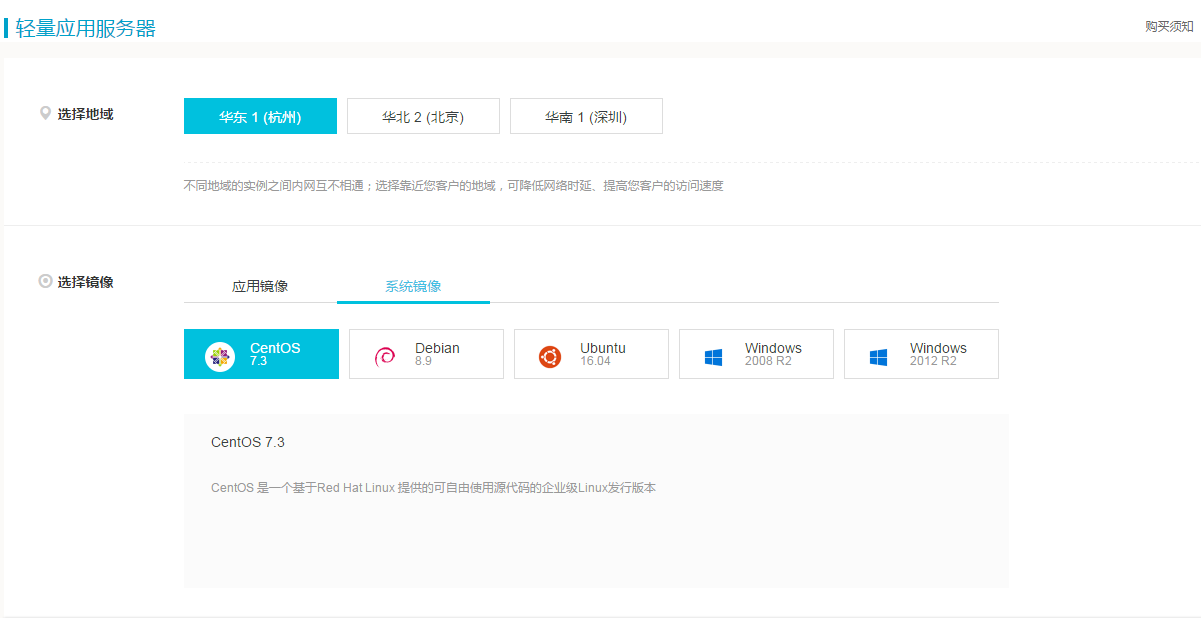Image resolution: width=1201 pixels, height=618 pixels.
Task: Click the CentOS 7.3 description heading
Action: 248,442
